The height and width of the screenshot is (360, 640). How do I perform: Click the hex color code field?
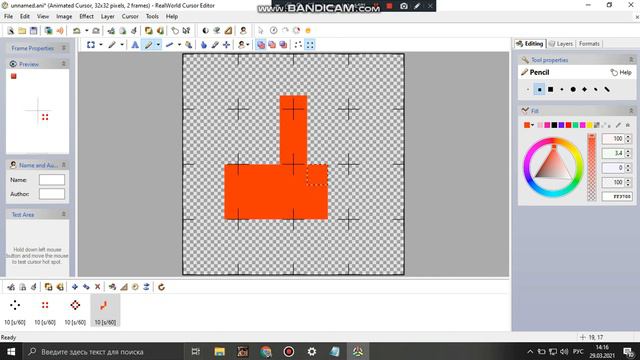tap(617, 197)
